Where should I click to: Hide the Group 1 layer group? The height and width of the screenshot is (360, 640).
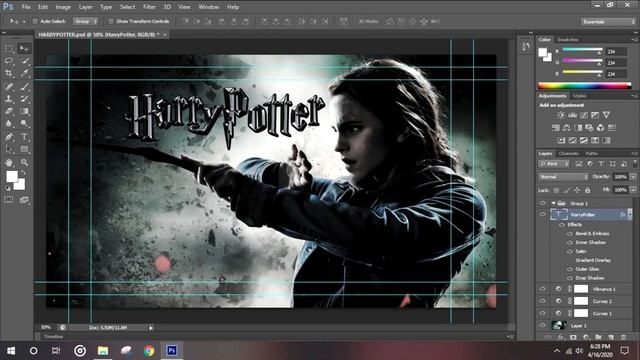click(542, 203)
